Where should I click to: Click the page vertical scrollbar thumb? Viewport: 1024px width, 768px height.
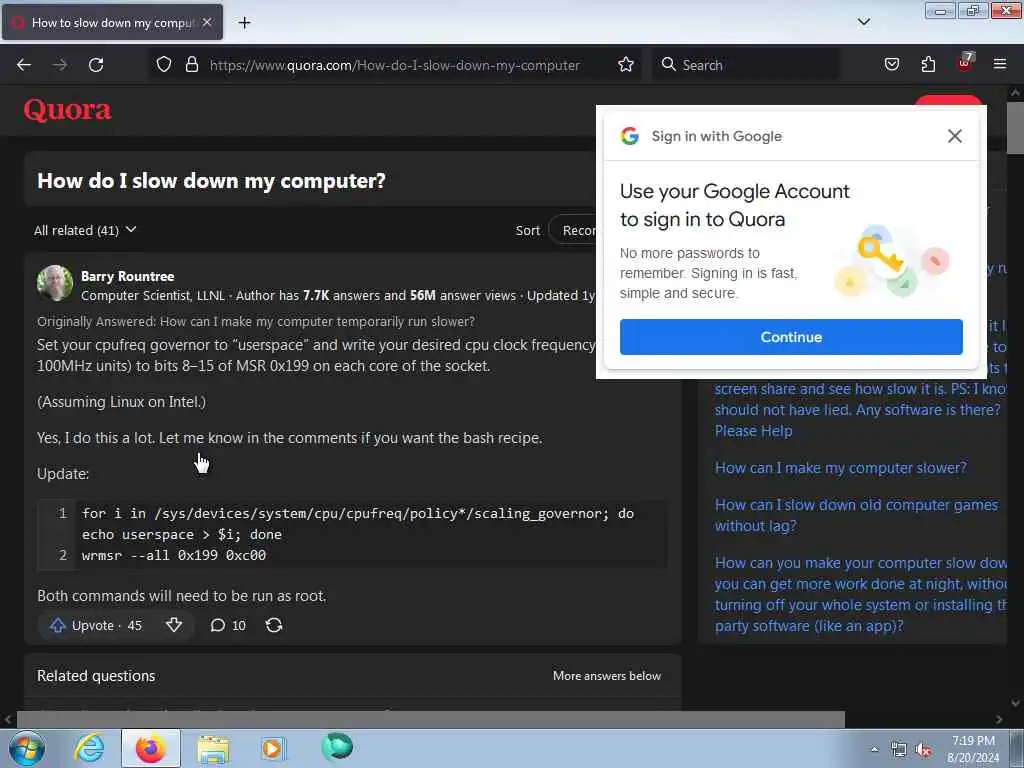(x=1015, y=128)
